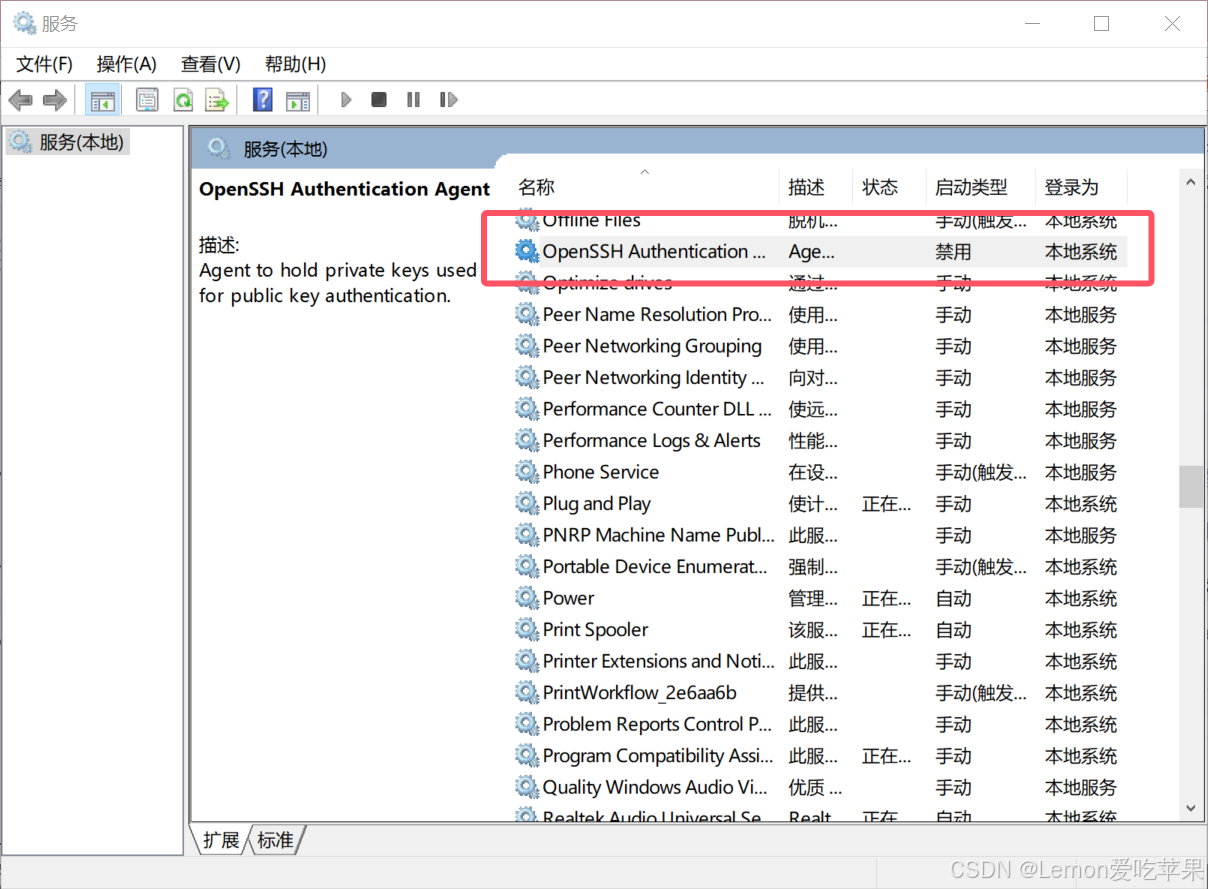Click the Pause Service icon
This screenshot has height=889, width=1208.
[413, 100]
